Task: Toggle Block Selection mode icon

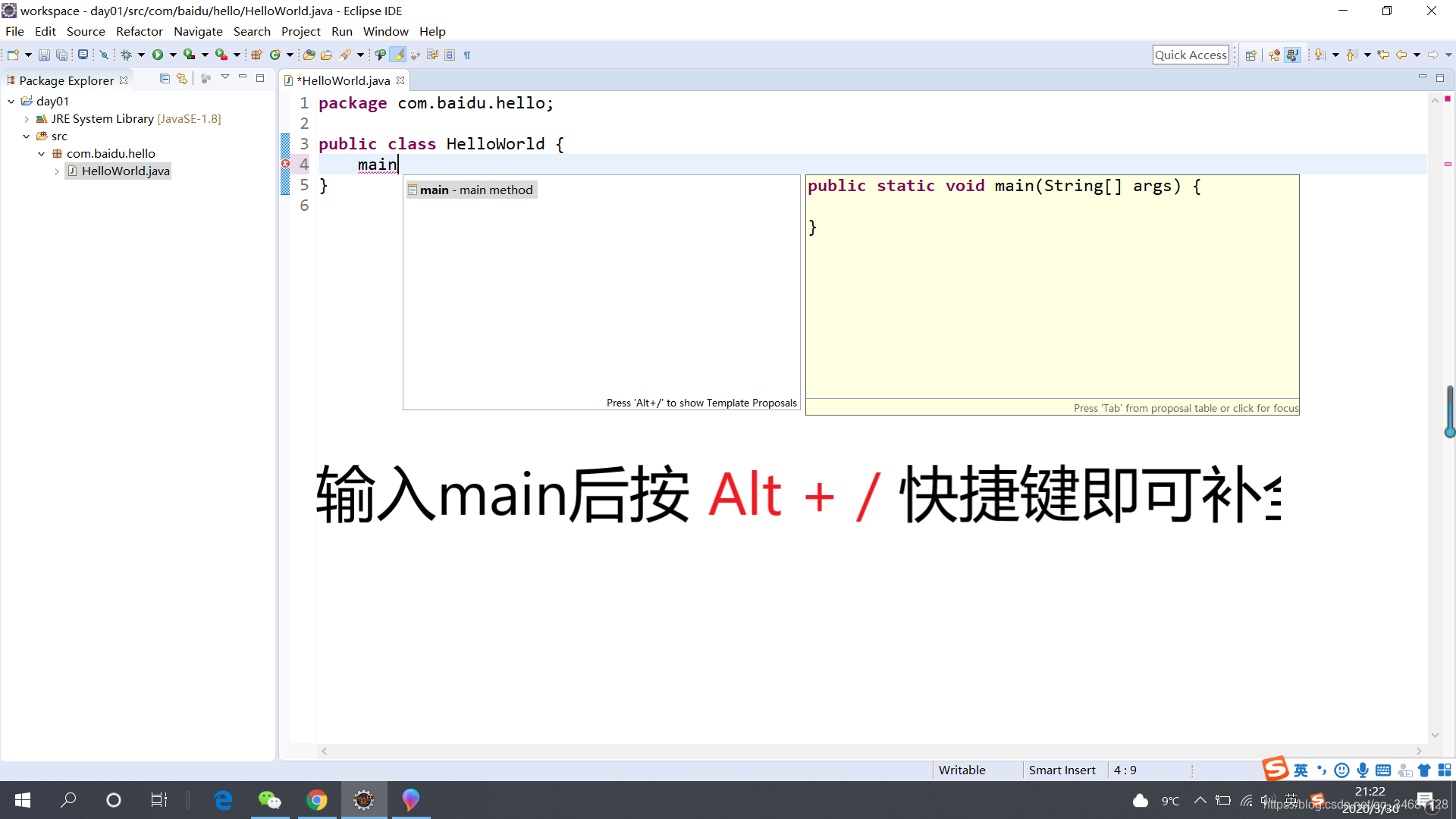Action: [x=450, y=55]
